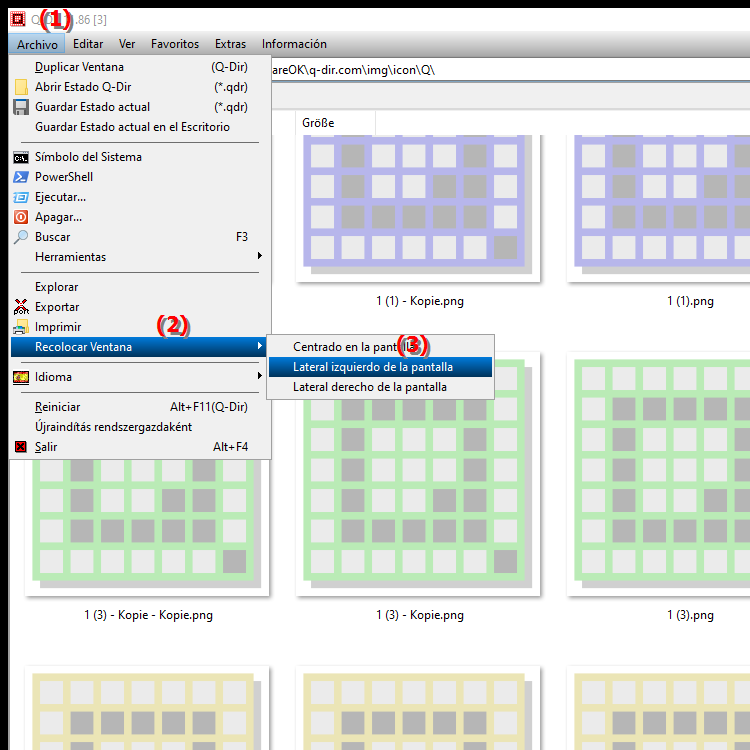
Task: Click the address bar path field
Action: 510,70
